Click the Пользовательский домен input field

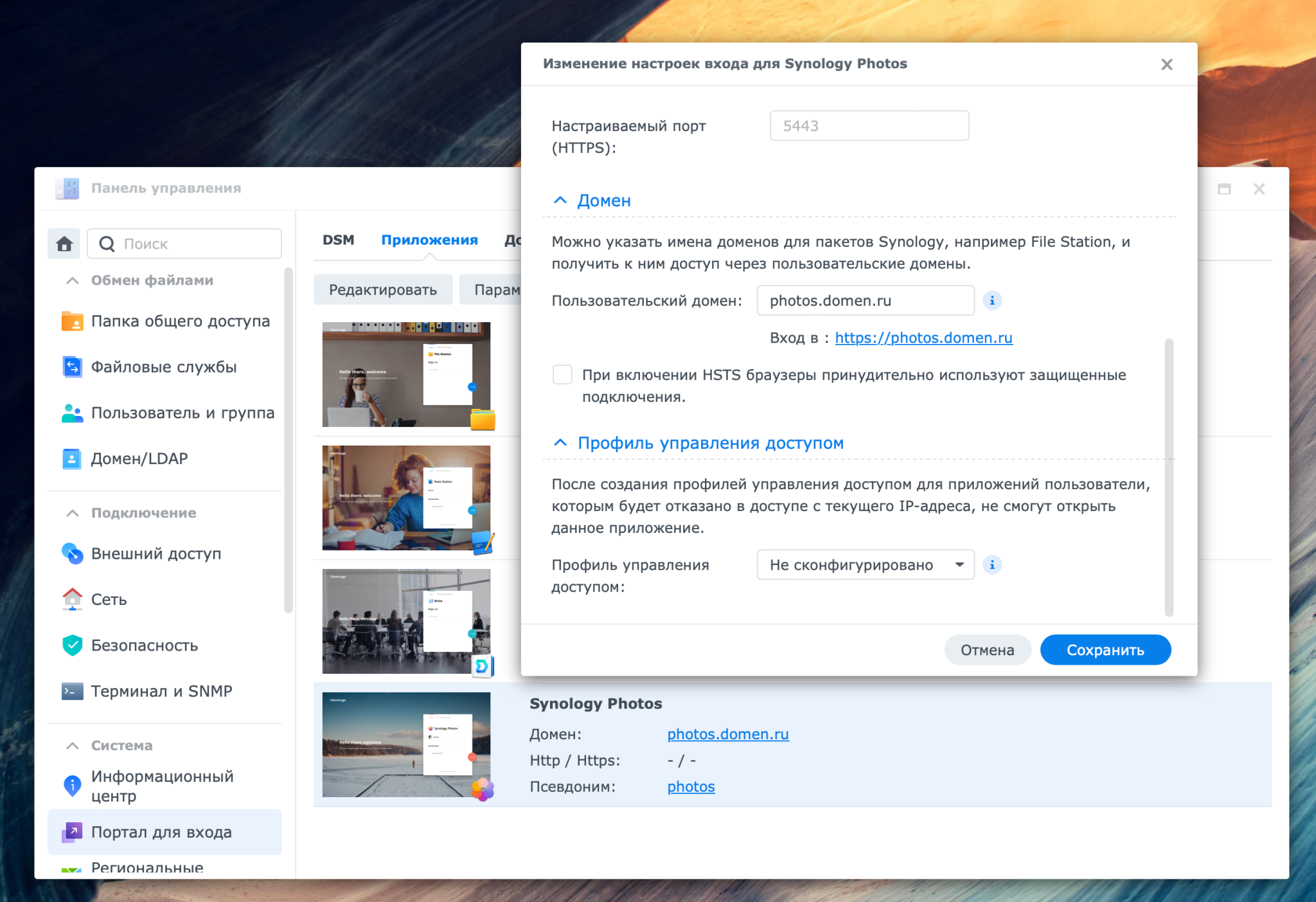pyautogui.click(x=866, y=301)
